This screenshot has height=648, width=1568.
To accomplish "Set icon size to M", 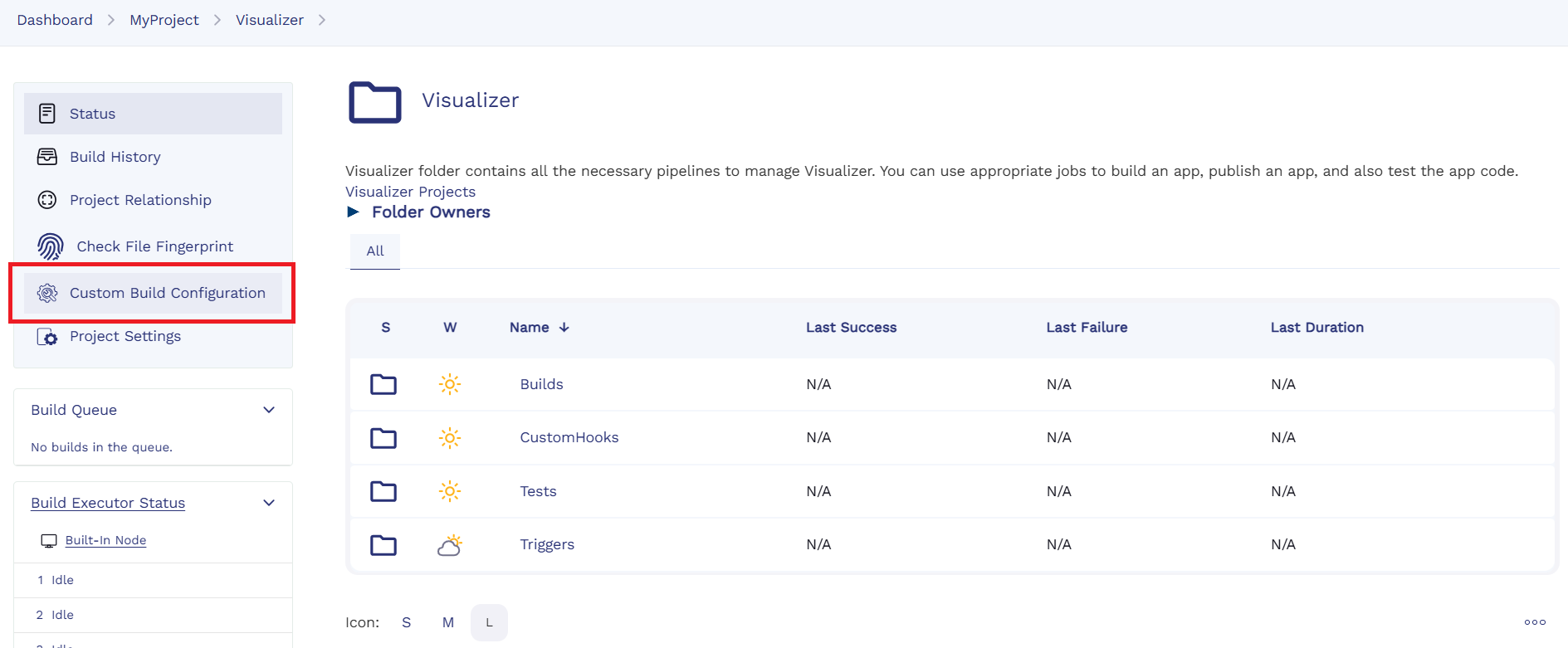I will click(x=448, y=622).
